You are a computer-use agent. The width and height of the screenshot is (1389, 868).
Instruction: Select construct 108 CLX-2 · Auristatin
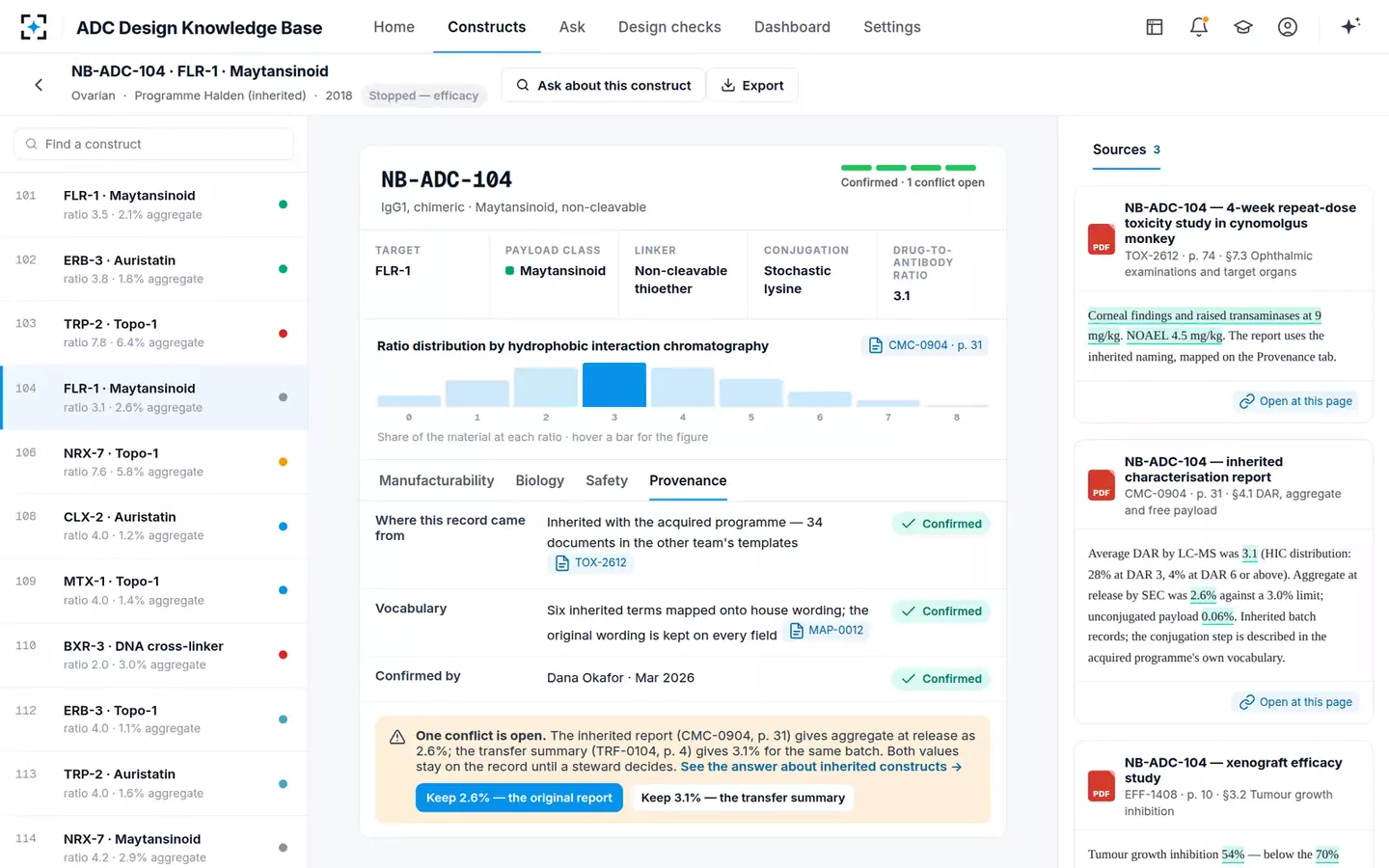pos(154,527)
